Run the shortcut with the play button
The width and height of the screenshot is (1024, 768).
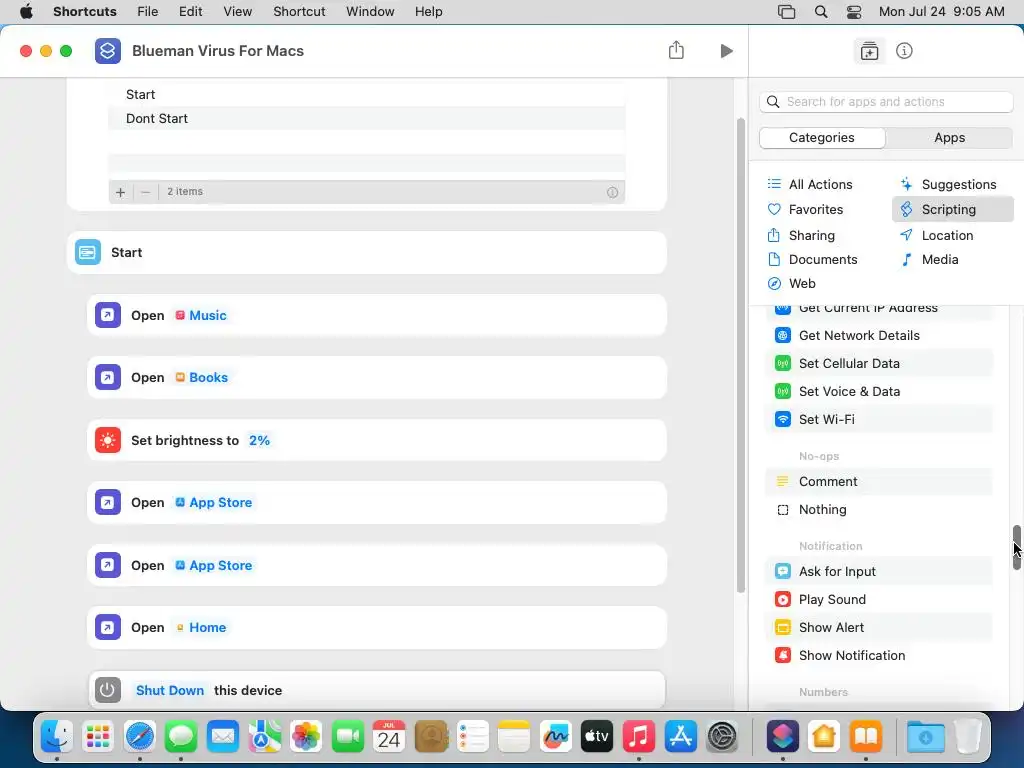[726, 51]
